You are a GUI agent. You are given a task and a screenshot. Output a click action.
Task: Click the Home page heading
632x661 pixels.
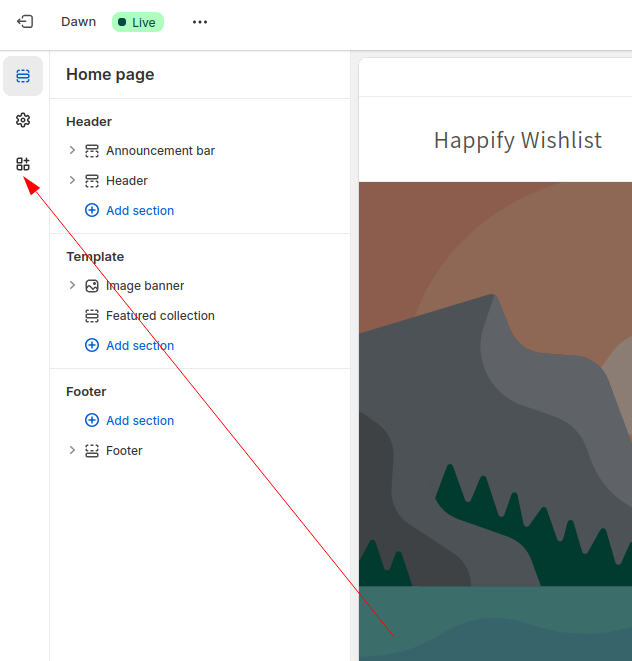pos(110,75)
